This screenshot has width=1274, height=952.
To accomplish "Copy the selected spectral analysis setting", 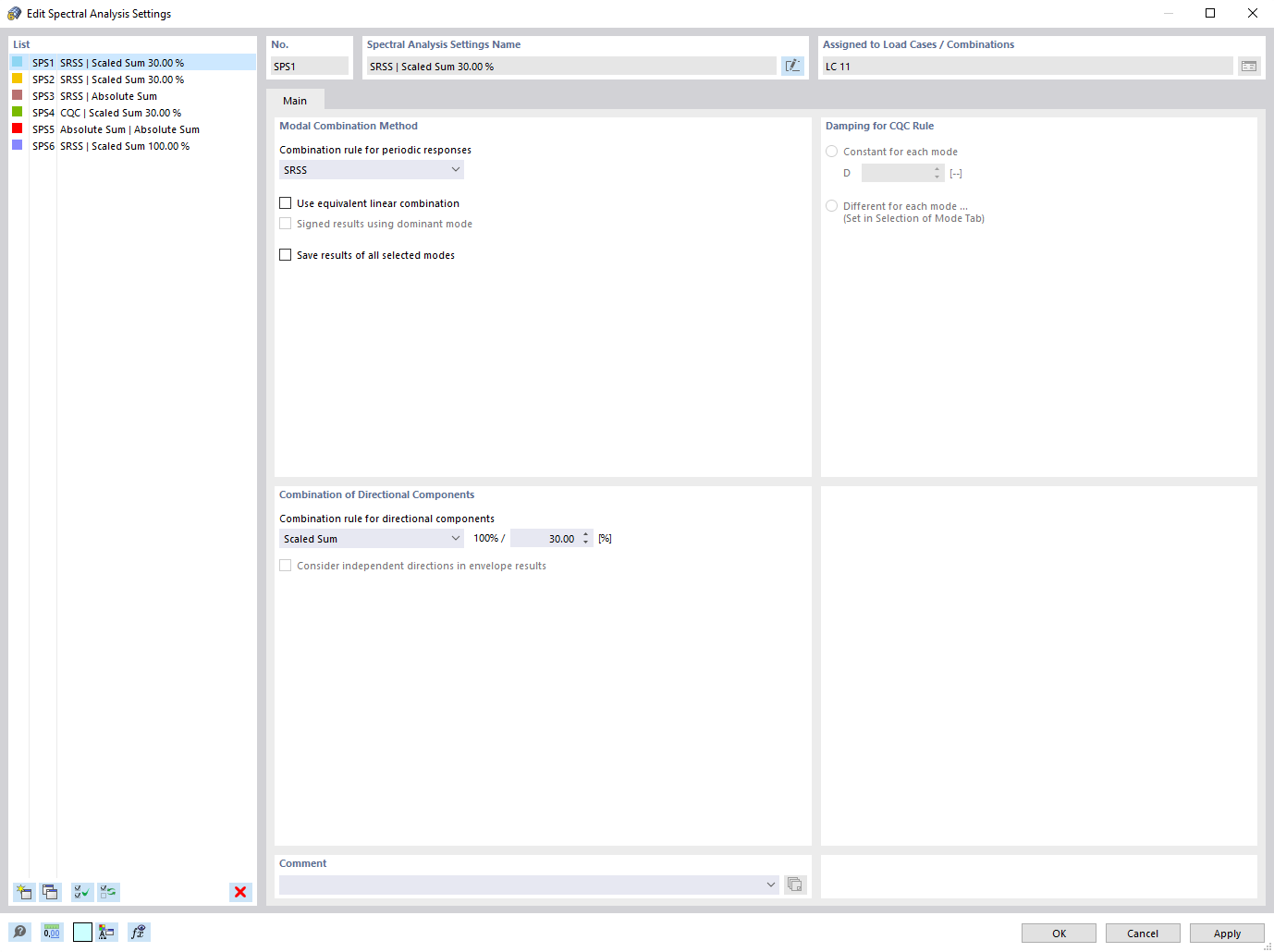I will click(x=50, y=892).
